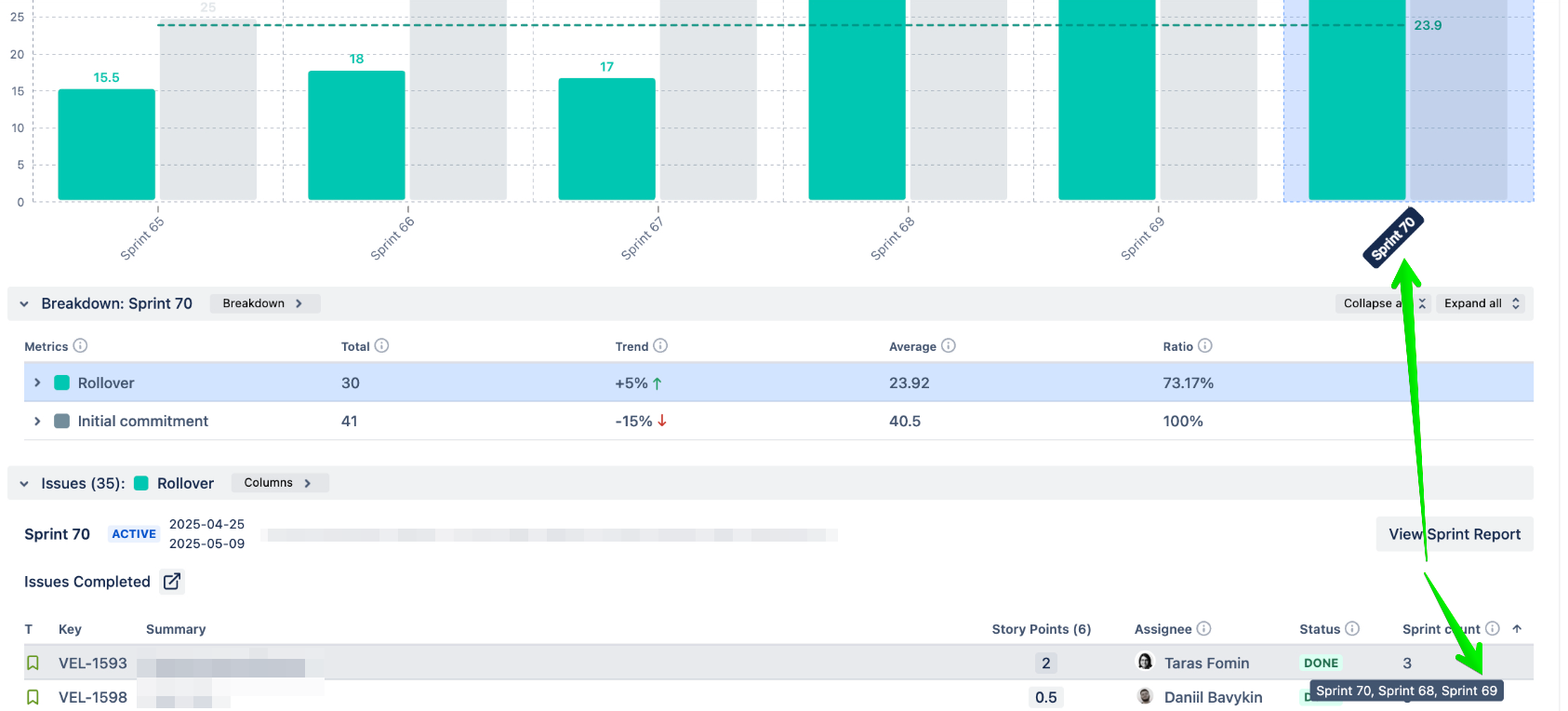This screenshot has width=1568, height=711.
Task: Click the info icon beside Assignee header
Action: click(x=1203, y=629)
